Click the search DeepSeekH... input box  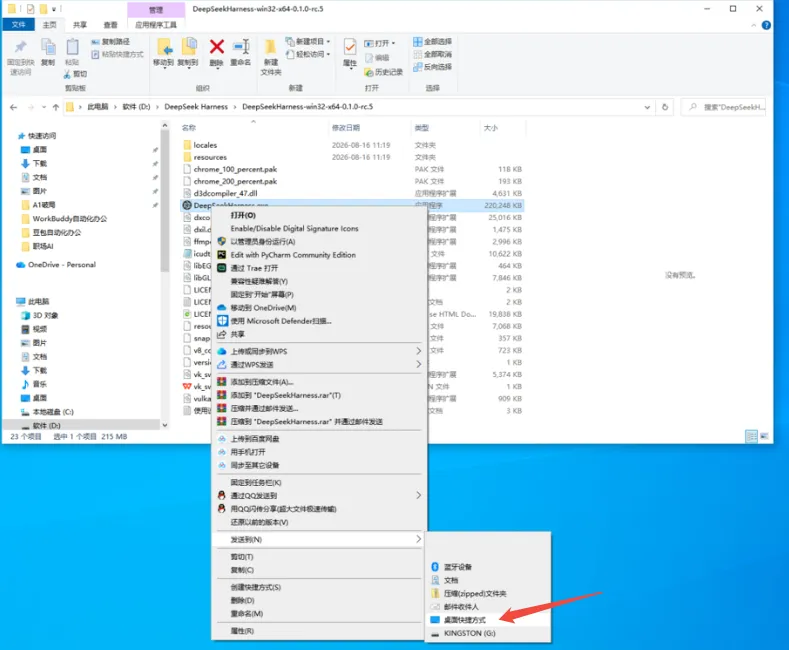(x=724, y=107)
